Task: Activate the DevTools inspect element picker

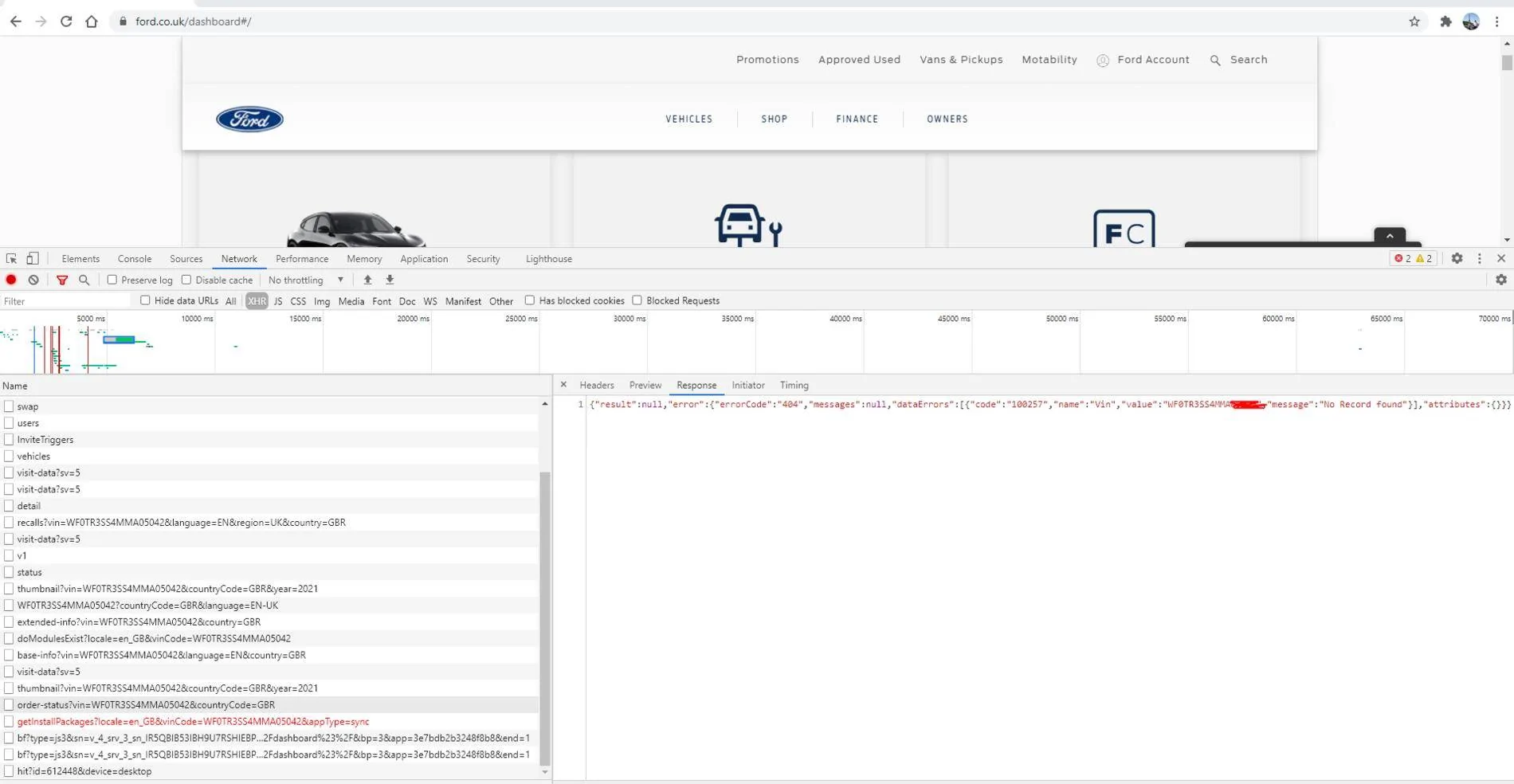Action: tap(11, 258)
